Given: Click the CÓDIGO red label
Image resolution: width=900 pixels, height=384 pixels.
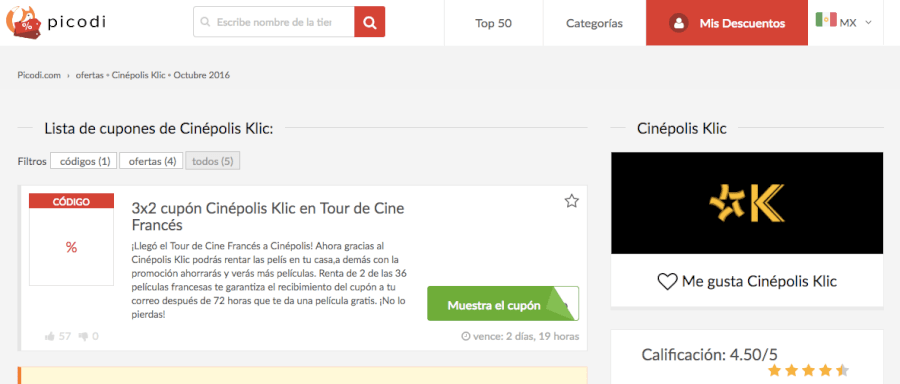Looking at the screenshot, I should [x=71, y=201].
